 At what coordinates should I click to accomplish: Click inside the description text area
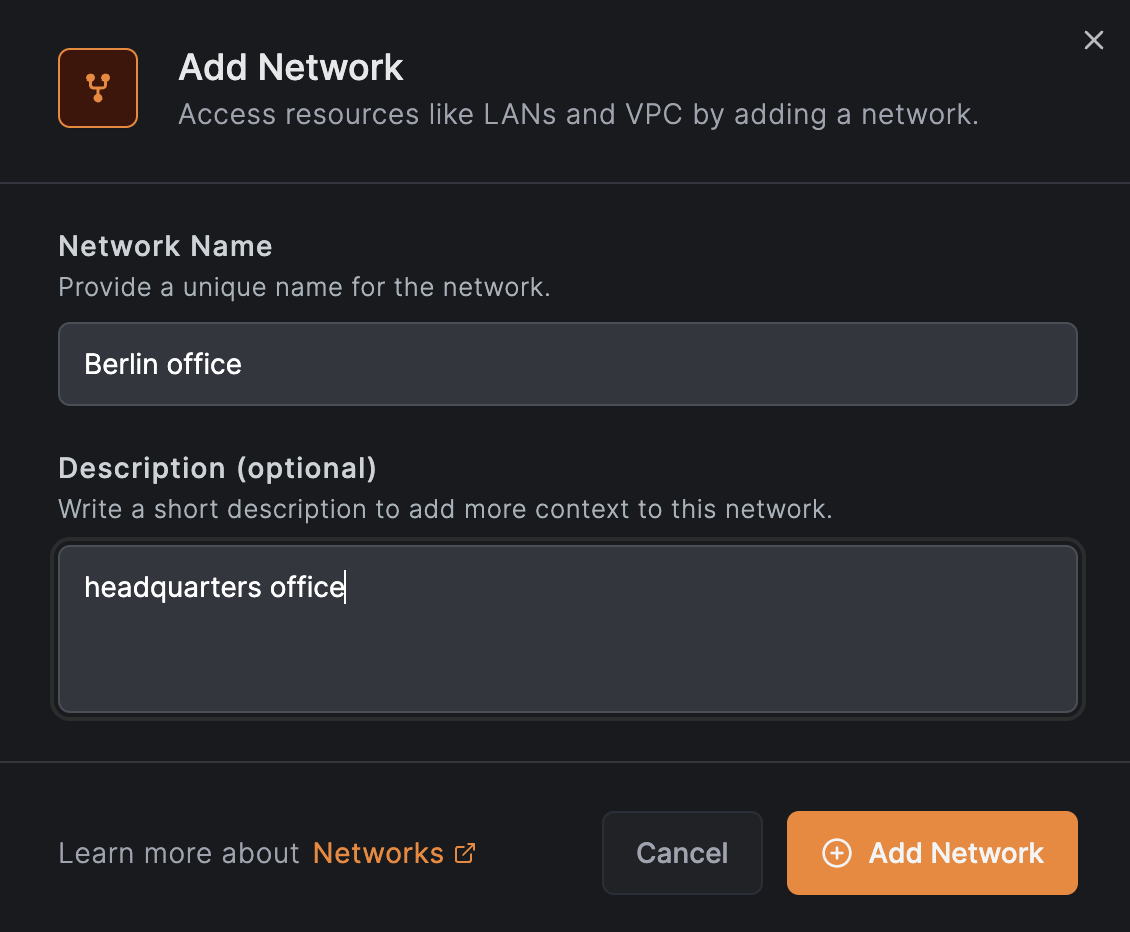click(567, 629)
